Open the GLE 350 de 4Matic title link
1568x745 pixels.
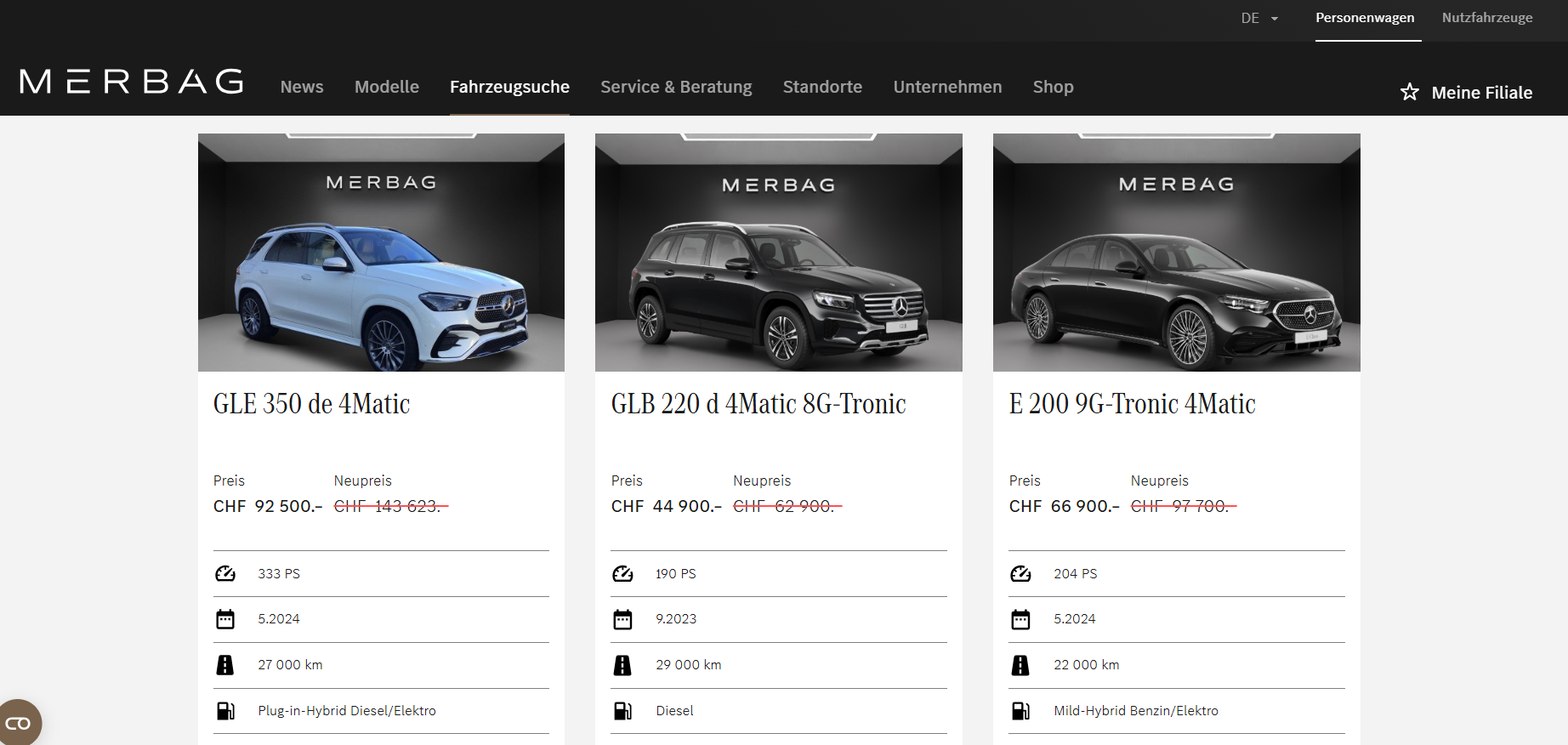point(311,404)
